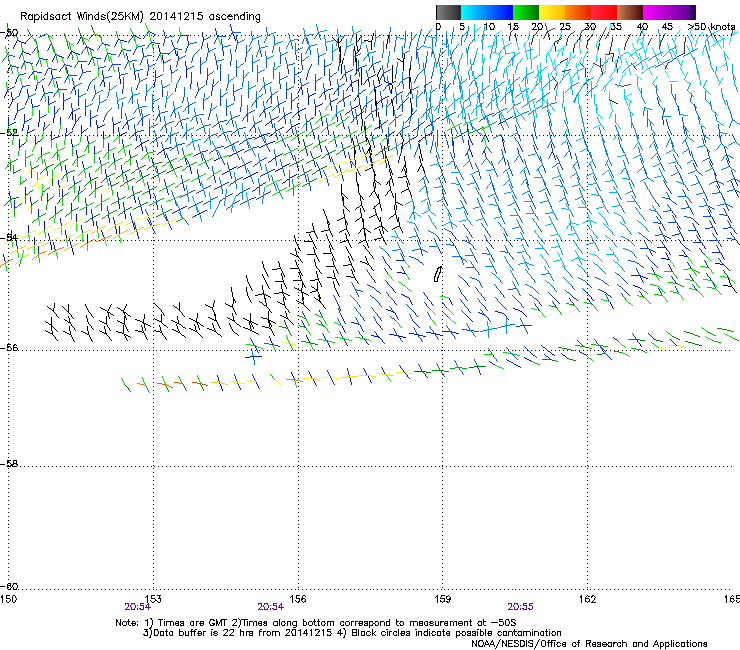Click the word 'ascending' in the title
This screenshot has height=650, width=740.
point(235,17)
